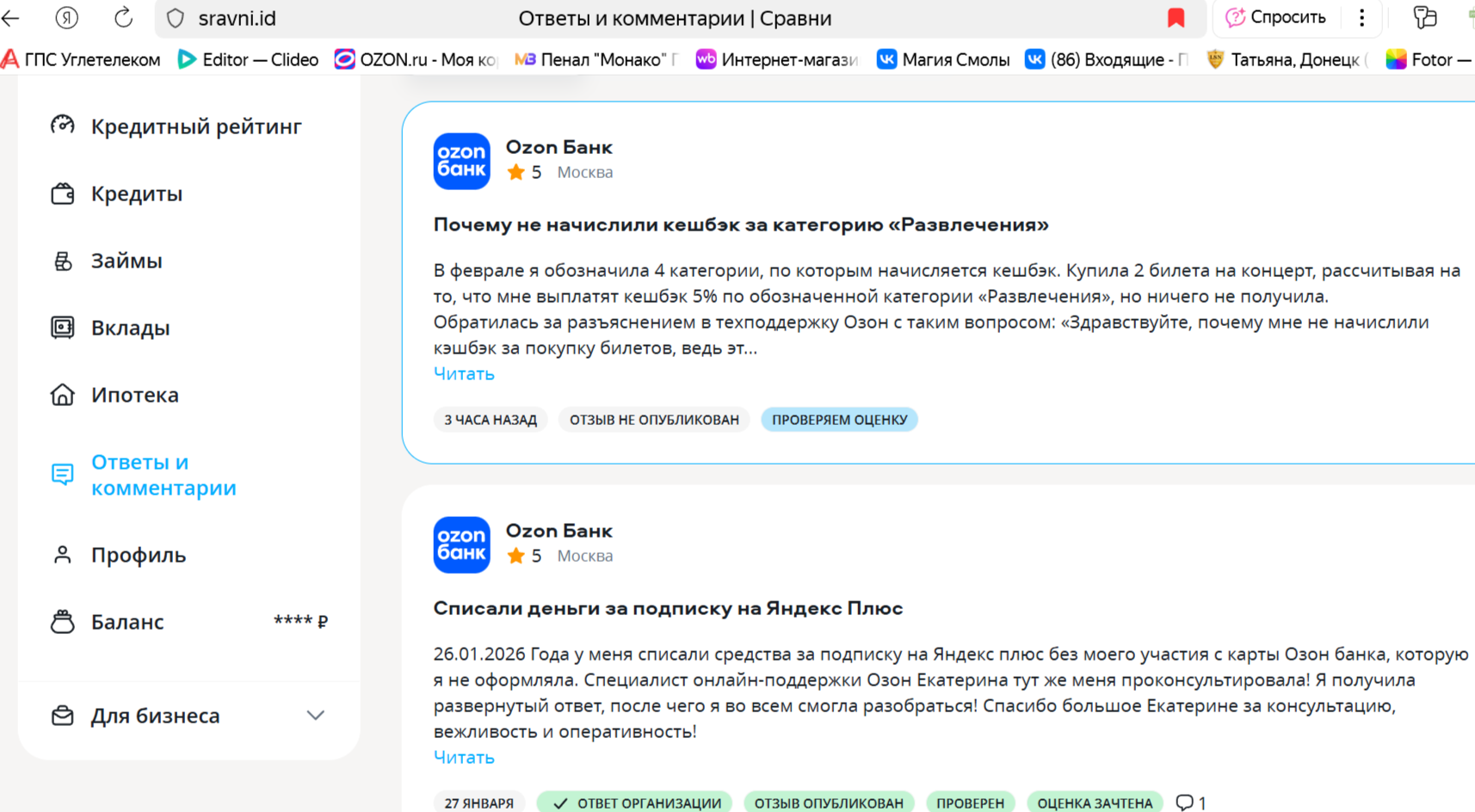Click the star rating in the cashback review
1475x812 pixels.
pyautogui.click(x=524, y=172)
